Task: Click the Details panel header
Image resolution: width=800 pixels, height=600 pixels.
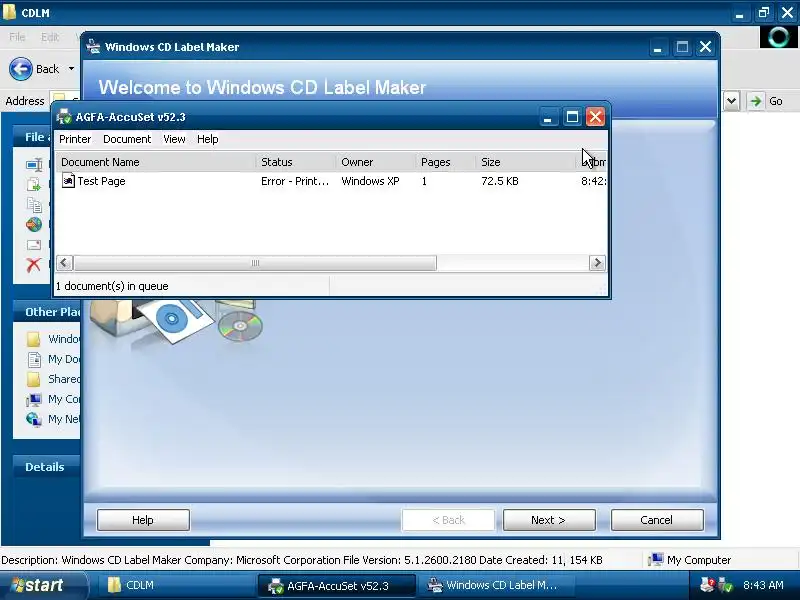Action: click(47, 467)
